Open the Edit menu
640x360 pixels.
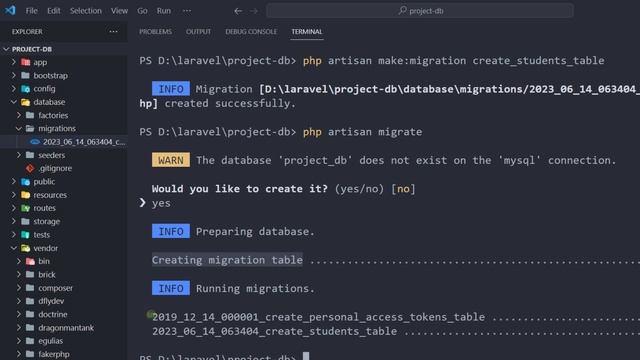53,11
